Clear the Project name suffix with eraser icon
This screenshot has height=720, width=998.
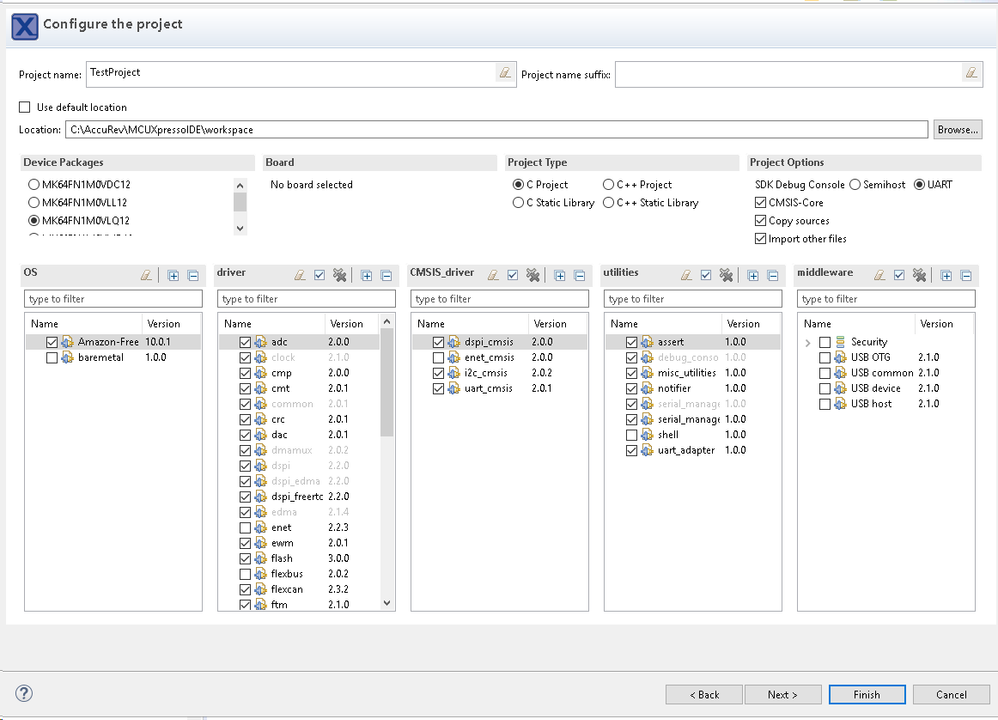click(x=970, y=73)
